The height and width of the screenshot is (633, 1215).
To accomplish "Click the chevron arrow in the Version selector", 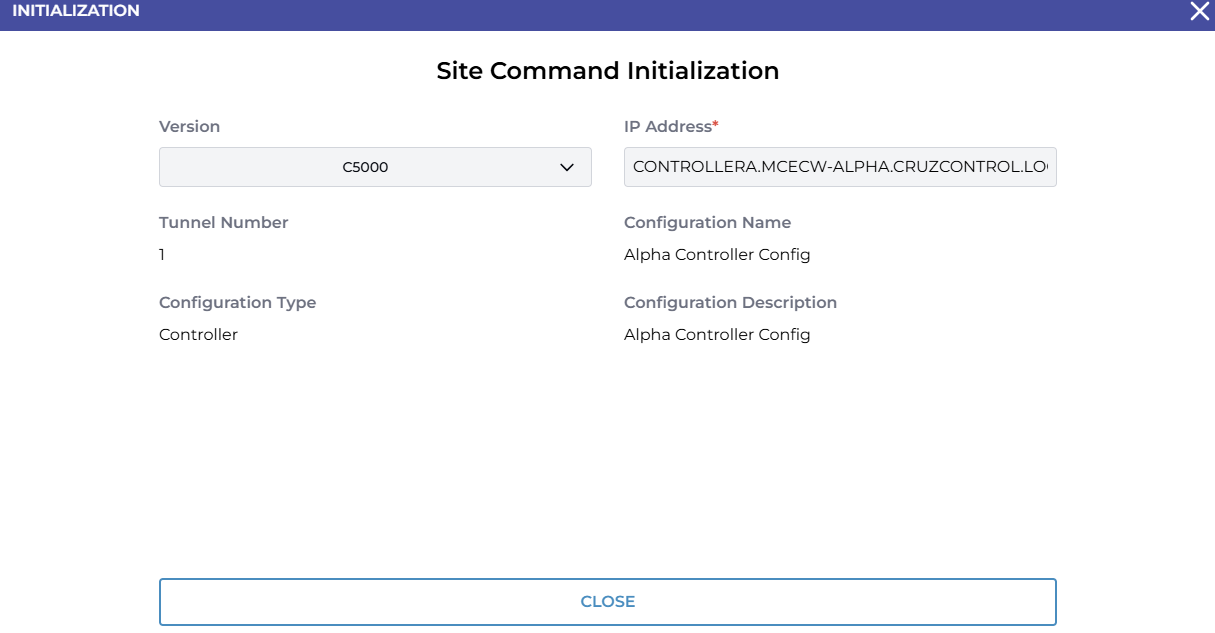I will point(567,167).
